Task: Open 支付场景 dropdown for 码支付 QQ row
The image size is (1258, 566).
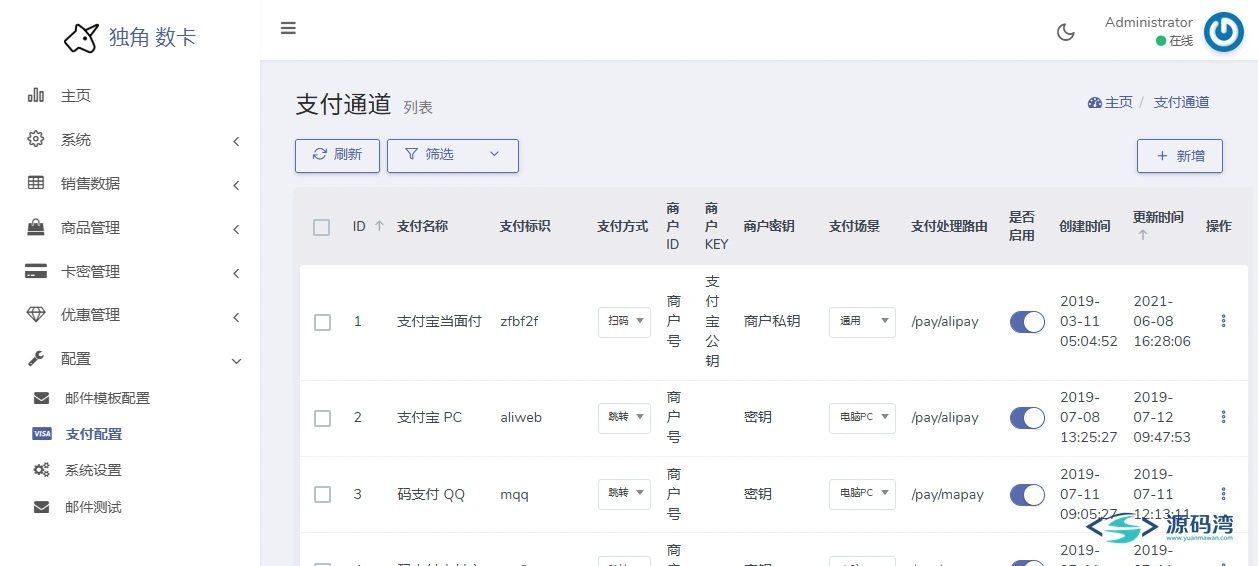Action: pyautogui.click(x=862, y=494)
